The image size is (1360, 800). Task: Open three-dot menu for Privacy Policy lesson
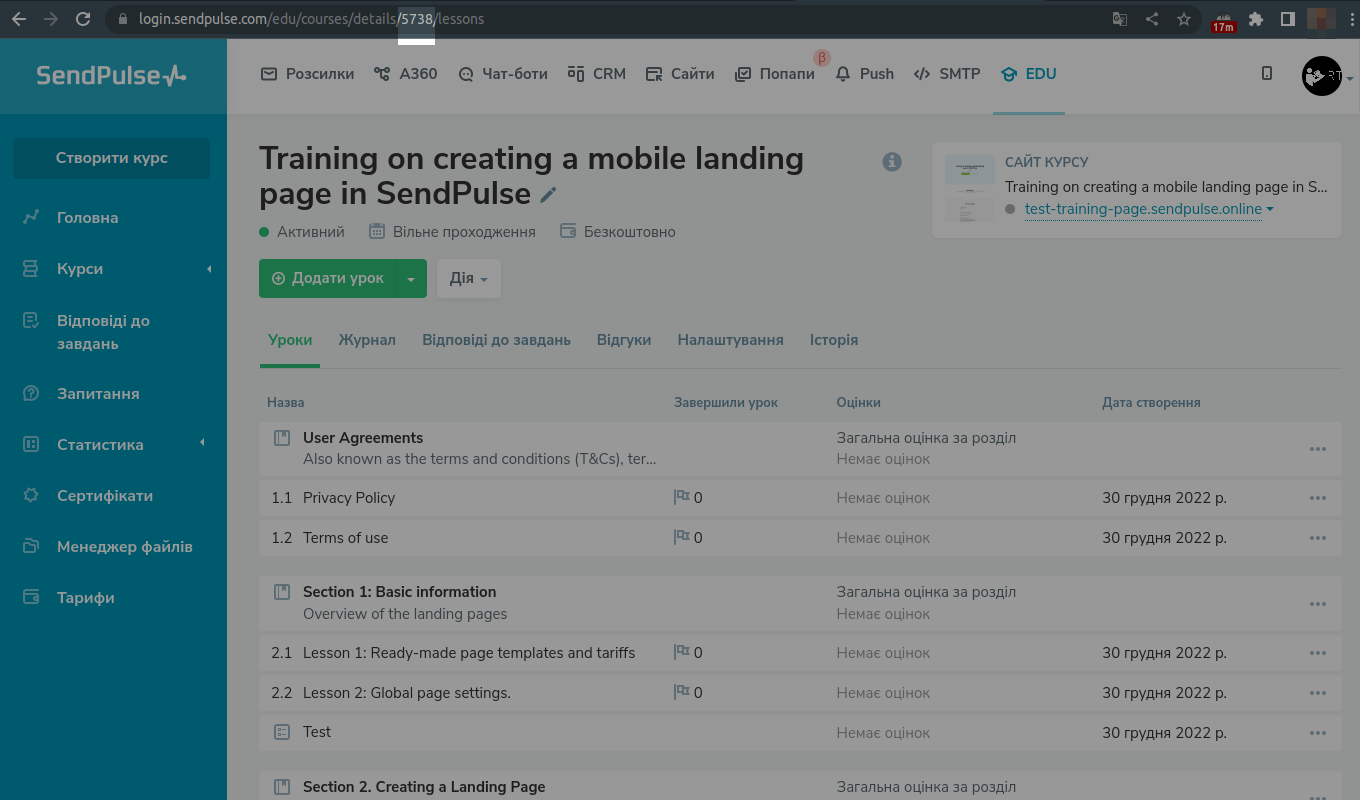click(1318, 498)
